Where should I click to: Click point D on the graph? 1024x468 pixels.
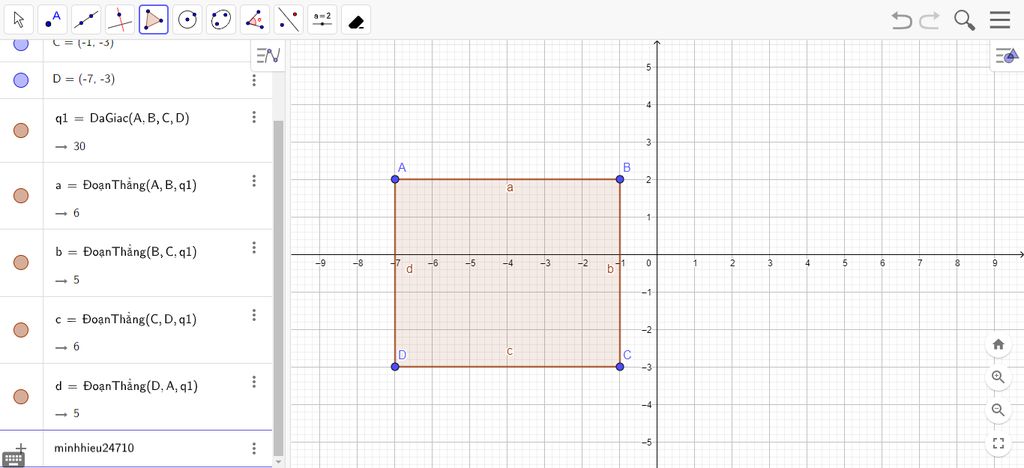pyautogui.click(x=394, y=366)
